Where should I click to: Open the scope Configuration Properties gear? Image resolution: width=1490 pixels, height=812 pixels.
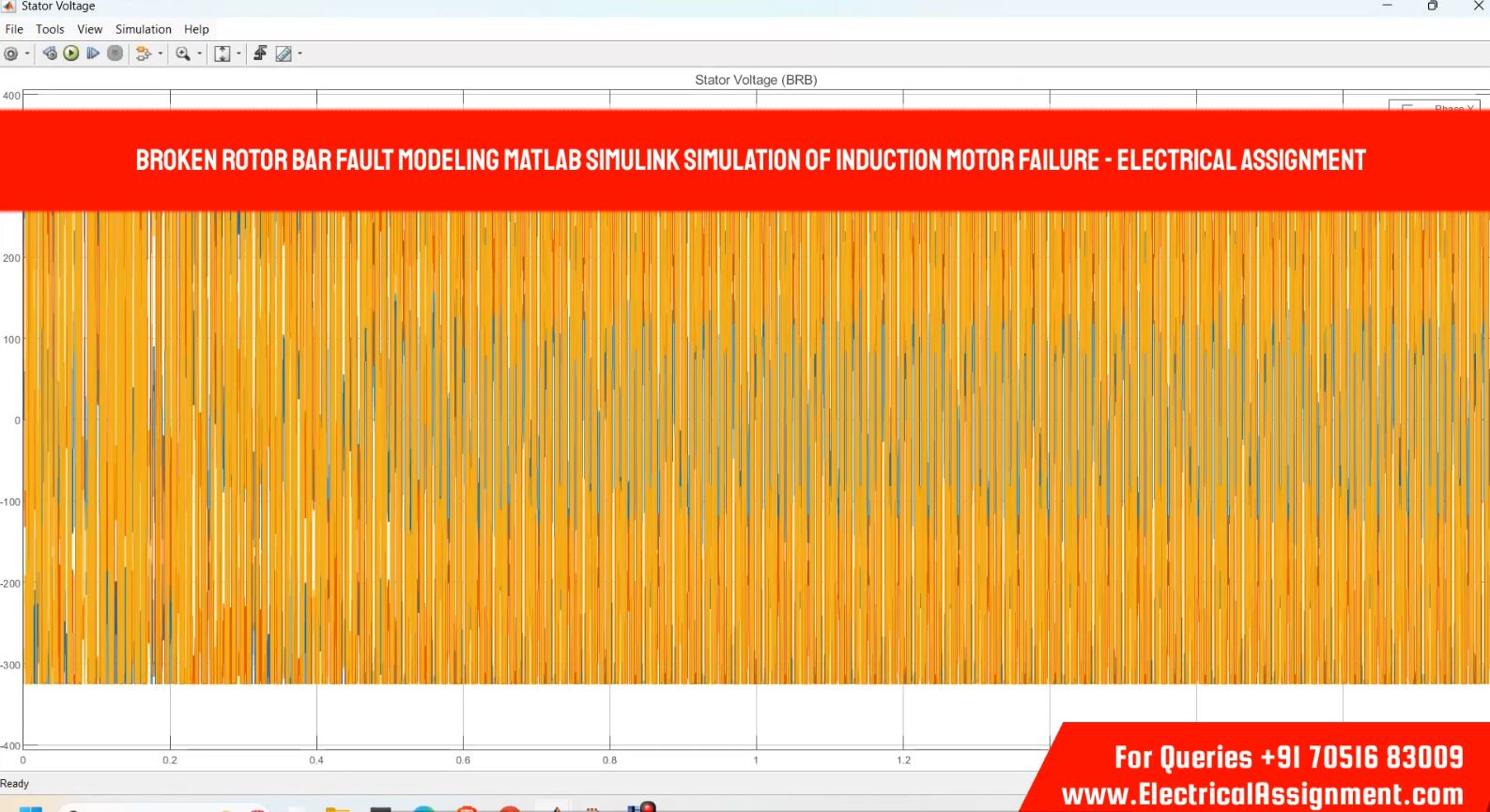[11, 54]
